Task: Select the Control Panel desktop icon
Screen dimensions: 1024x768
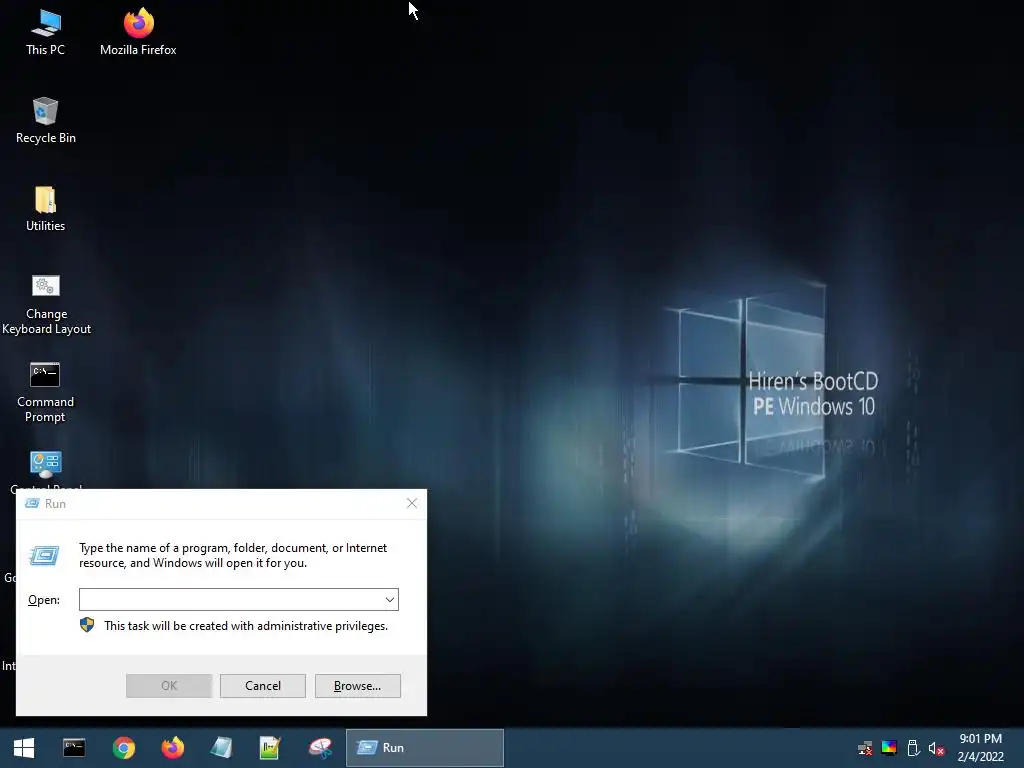Action: click(46, 469)
